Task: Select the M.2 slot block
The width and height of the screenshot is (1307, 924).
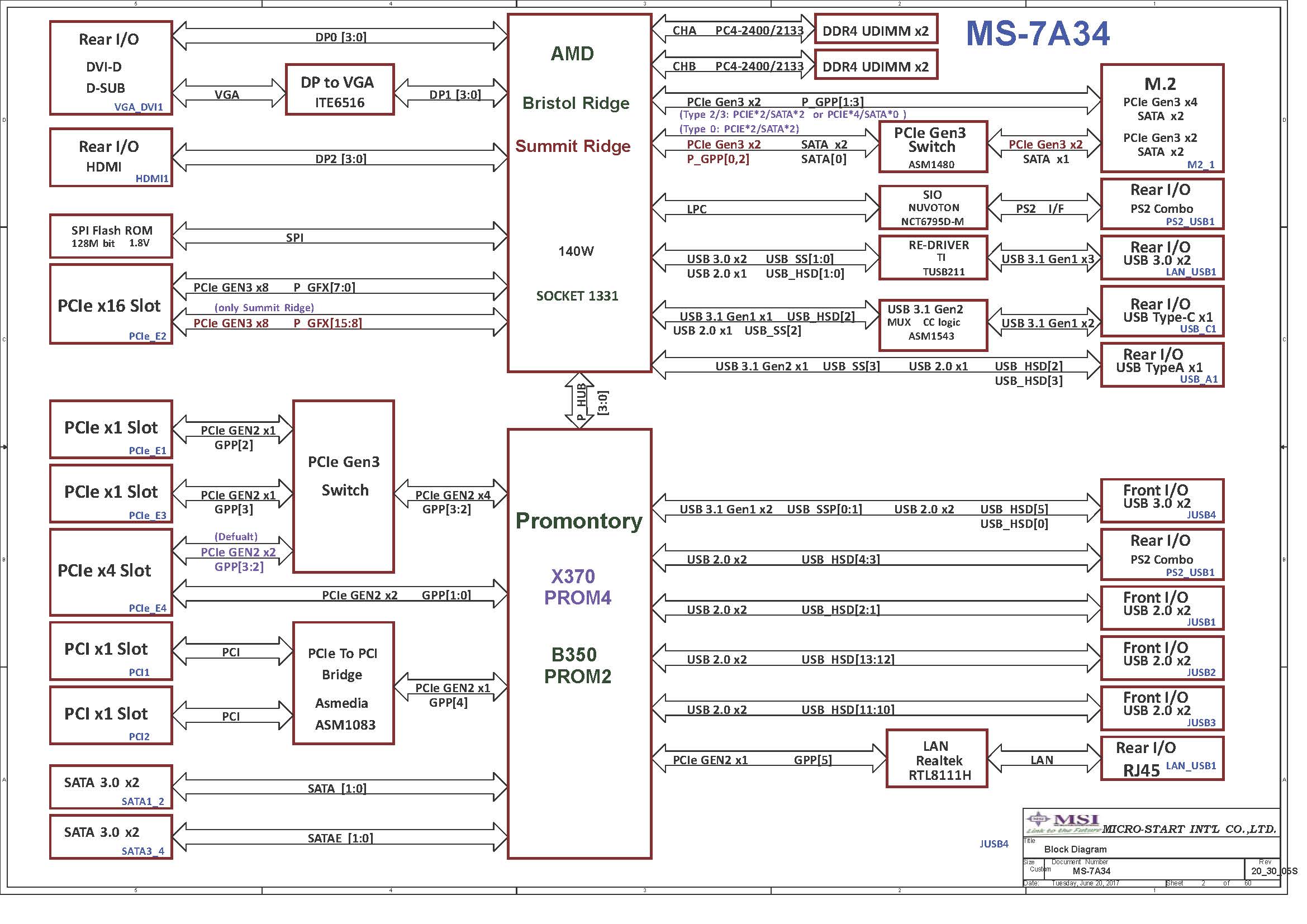Action: point(1161,118)
